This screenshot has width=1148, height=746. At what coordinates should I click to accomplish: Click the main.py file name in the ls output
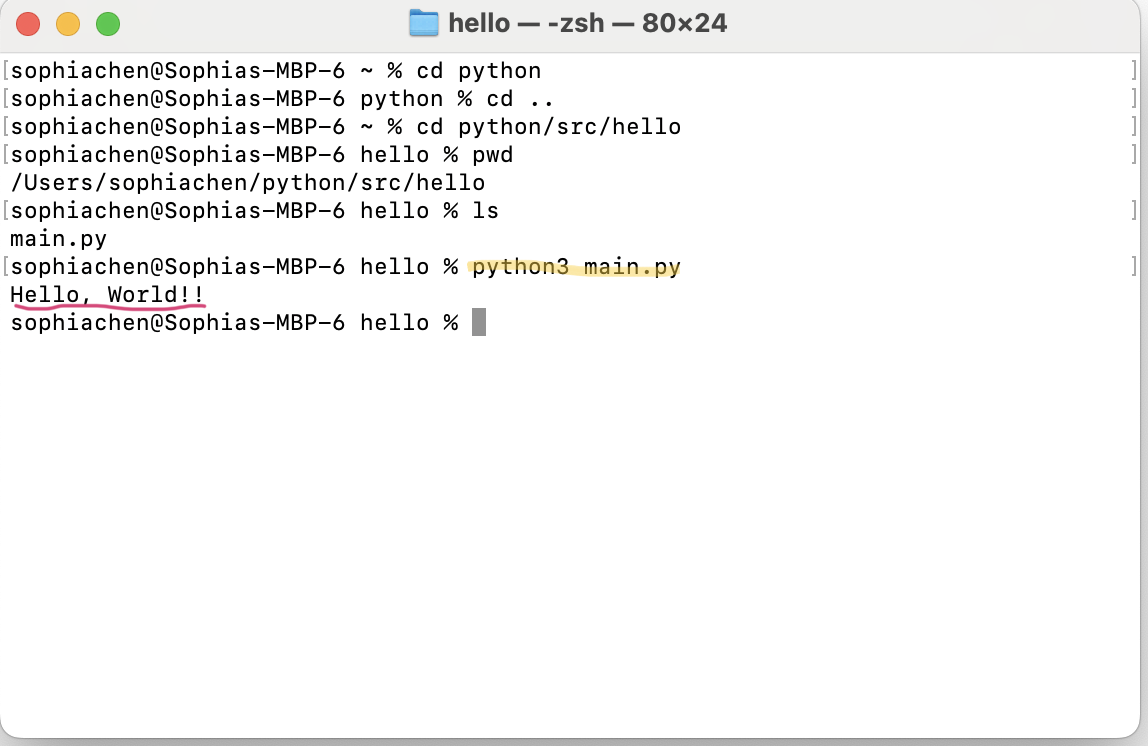(x=58, y=239)
